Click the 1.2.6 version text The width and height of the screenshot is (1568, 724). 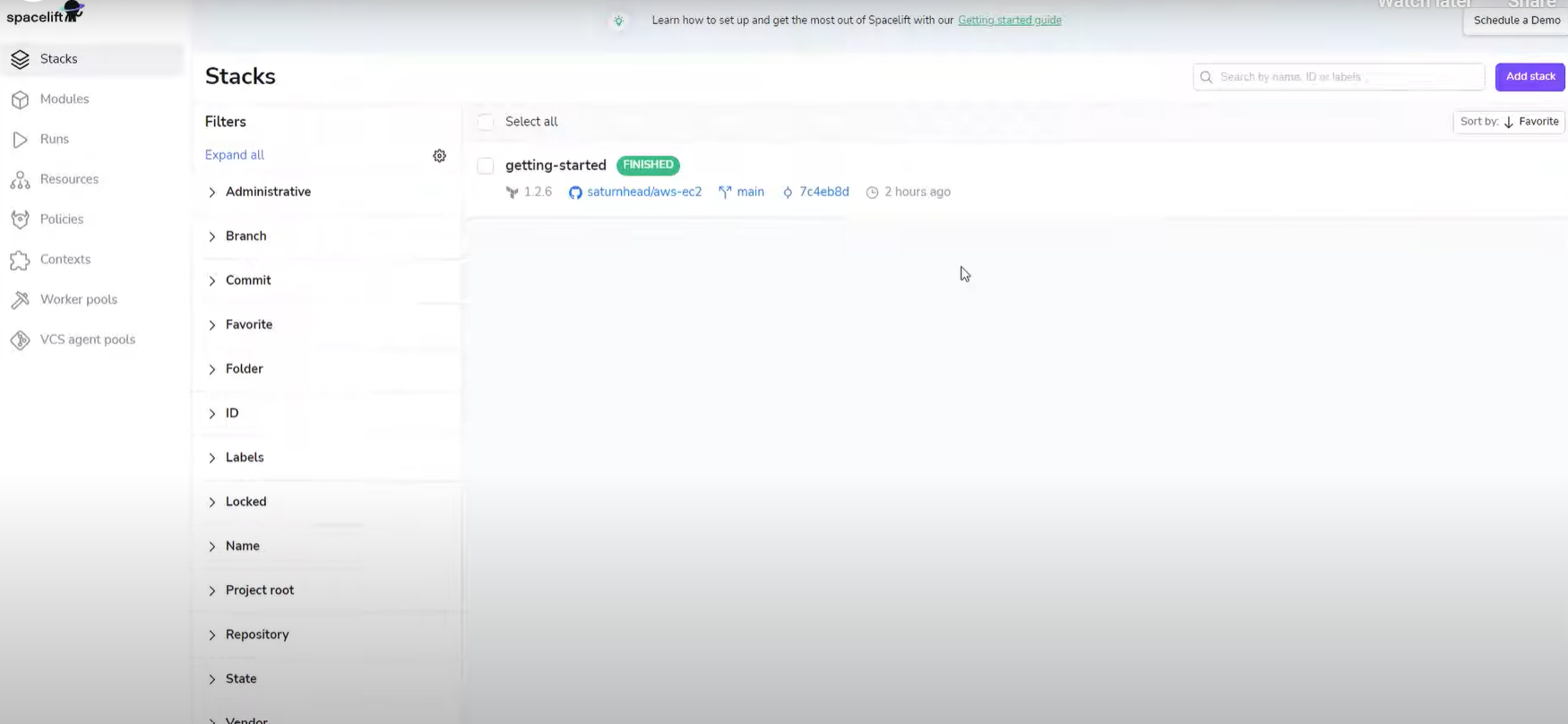pyautogui.click(x=538, y=193)
